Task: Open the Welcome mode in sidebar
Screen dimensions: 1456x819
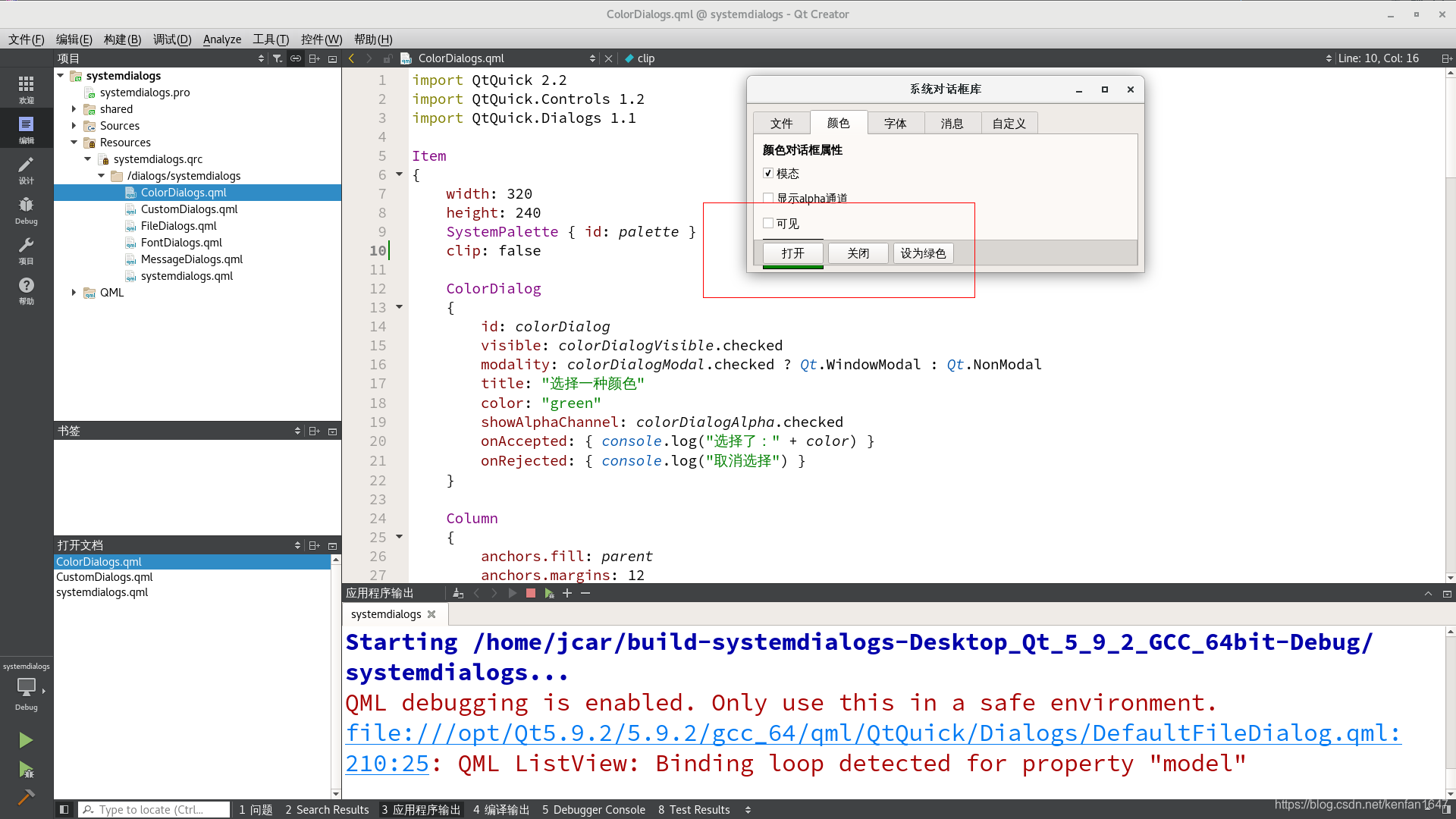Action: [x=26, y=89]
